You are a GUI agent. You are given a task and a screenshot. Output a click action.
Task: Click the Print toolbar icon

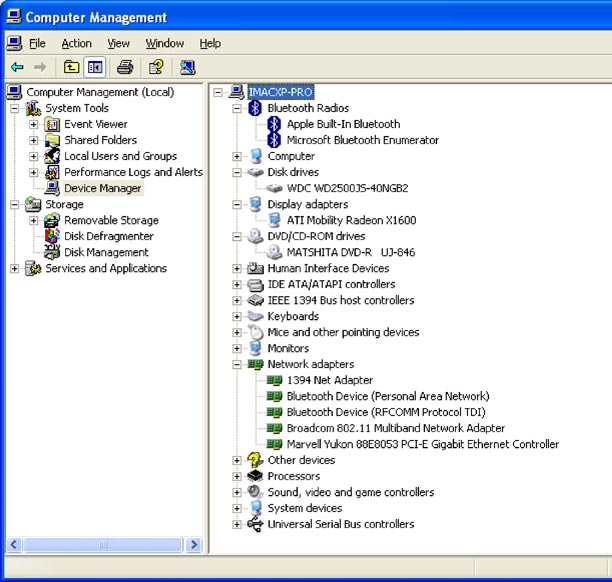pos(125,67)
